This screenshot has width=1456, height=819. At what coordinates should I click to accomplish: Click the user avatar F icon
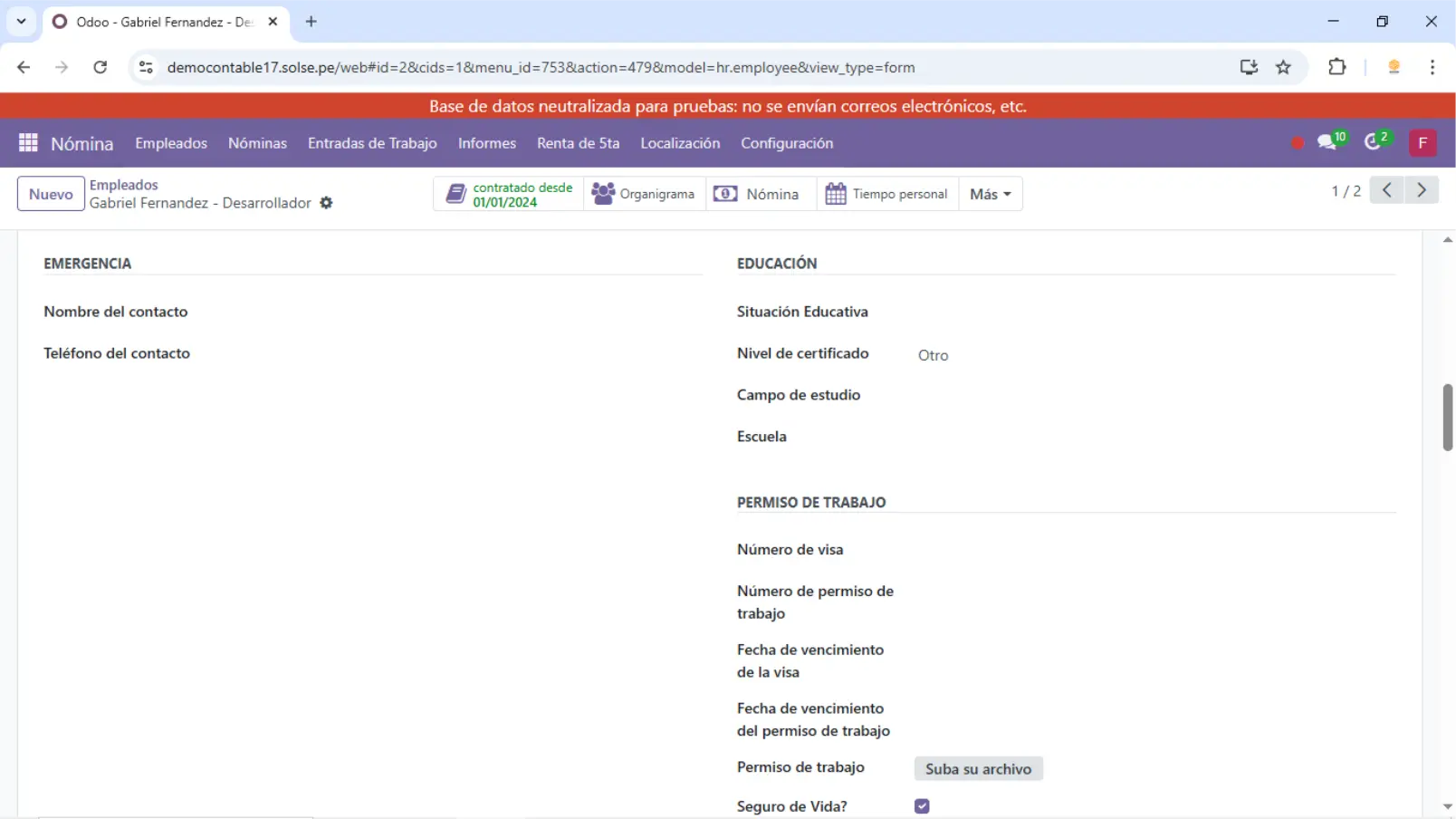[x=1422, y=143]
